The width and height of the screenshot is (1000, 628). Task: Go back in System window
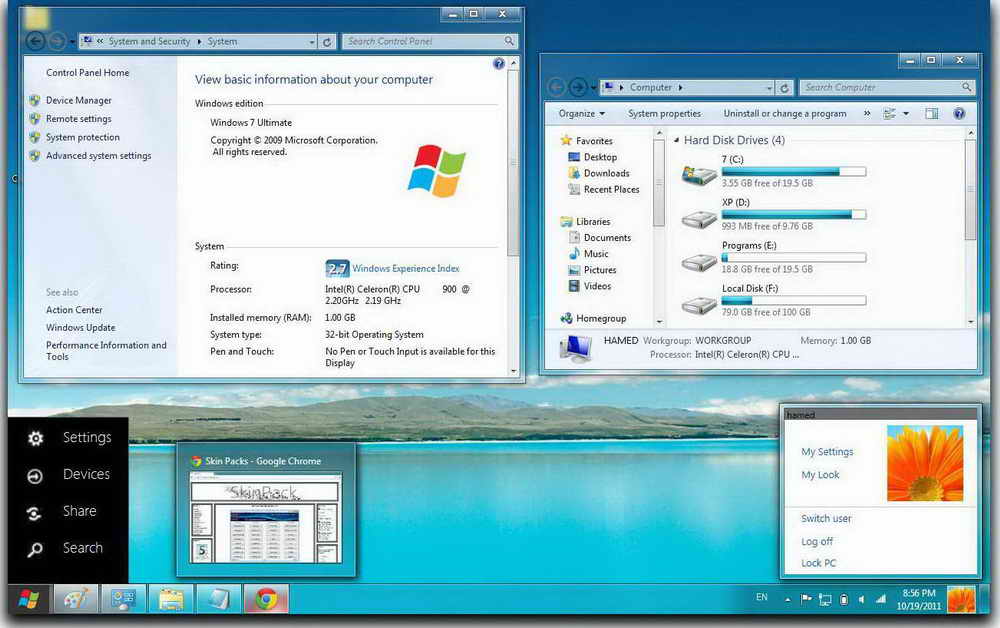pos(36,41)
